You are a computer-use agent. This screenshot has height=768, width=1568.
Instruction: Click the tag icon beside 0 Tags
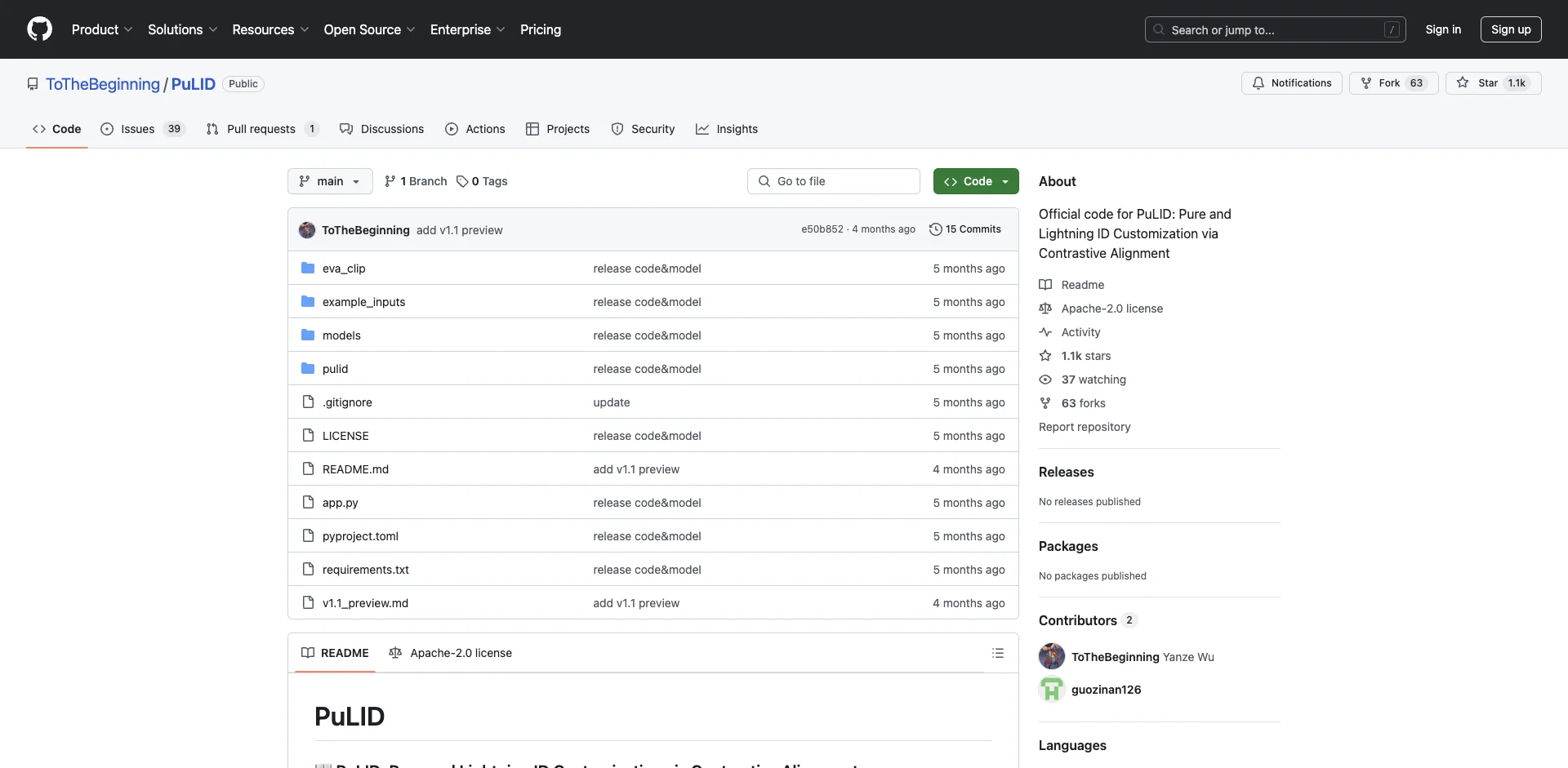462,181
